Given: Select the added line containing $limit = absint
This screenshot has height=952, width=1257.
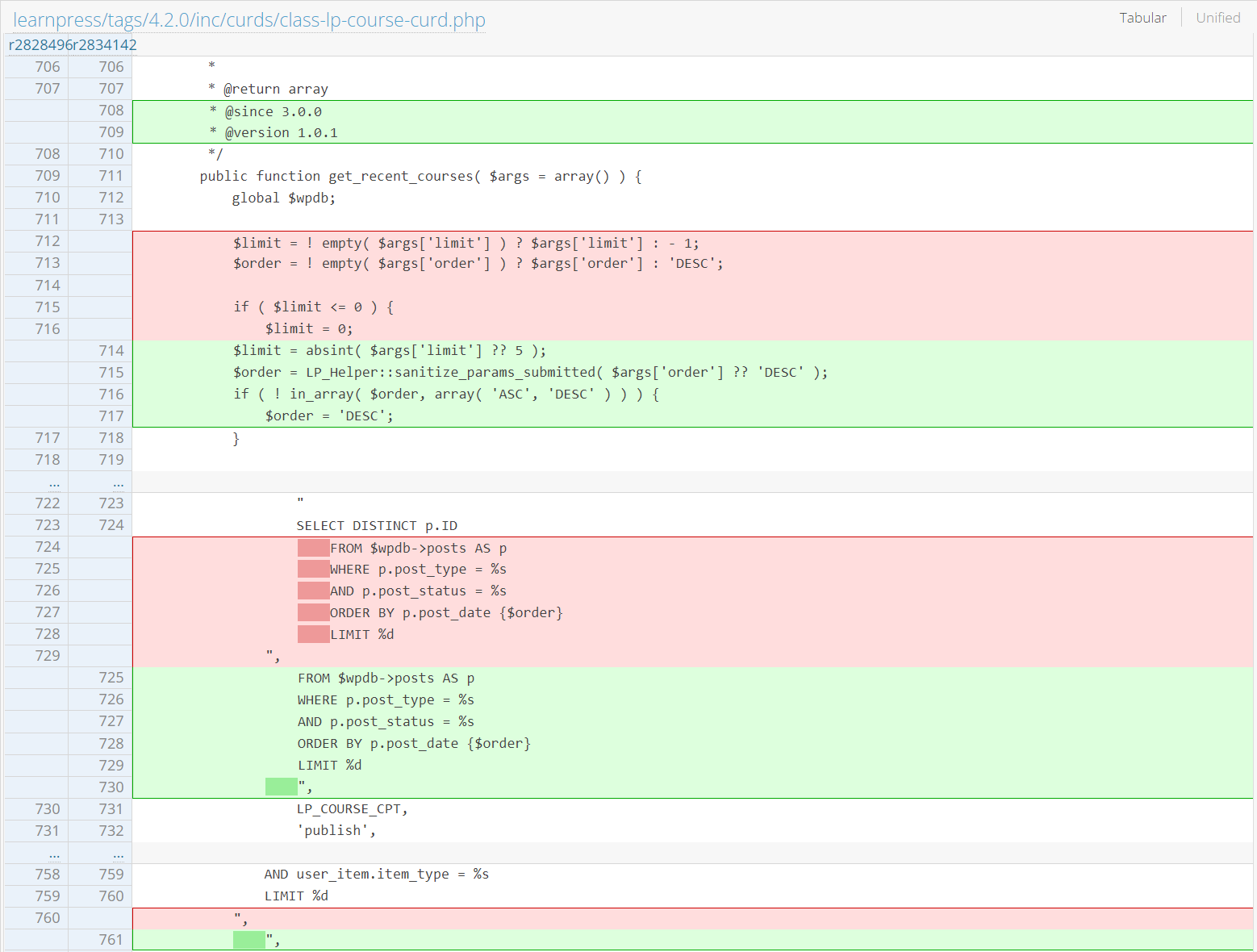Looking at the screenshot, I should pos(387,350).
